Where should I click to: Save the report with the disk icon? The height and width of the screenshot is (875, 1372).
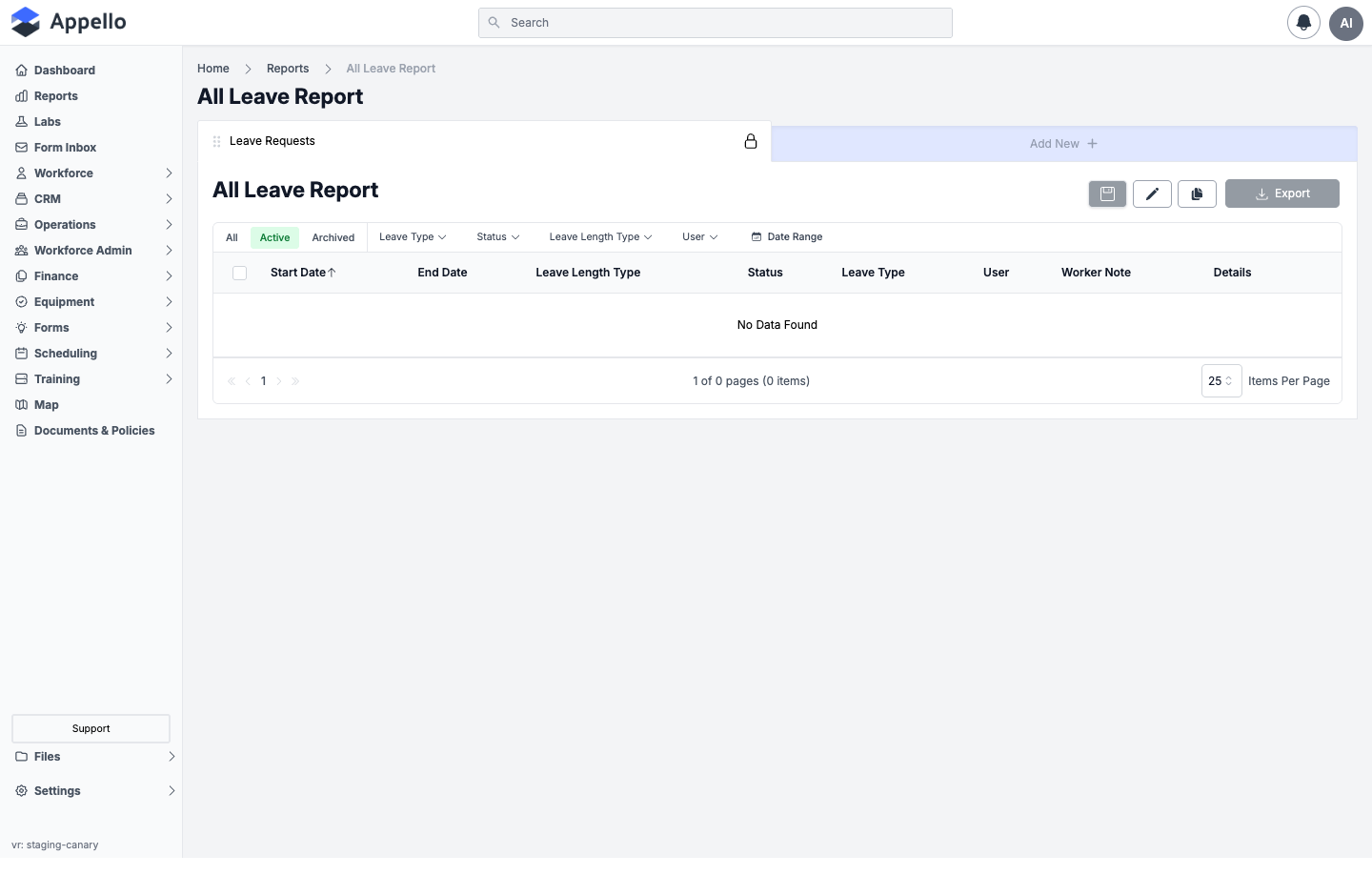point(1107,193)
